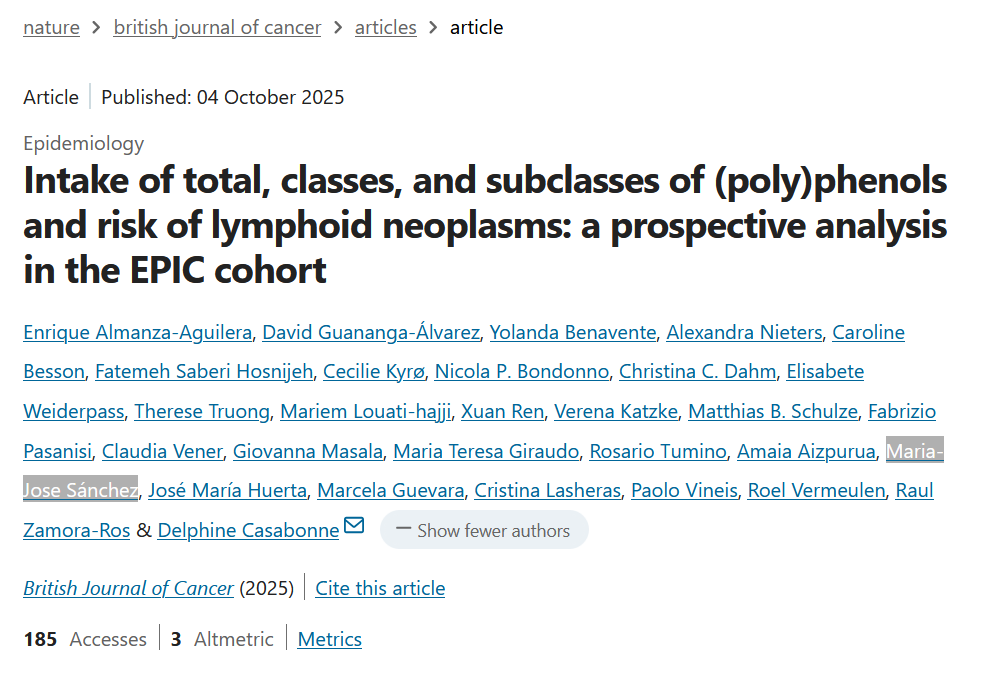The width and height of the screenshot is (1007, 690).
Task: Click author Yolanda Benavente
Action: (x=572, y=332)
